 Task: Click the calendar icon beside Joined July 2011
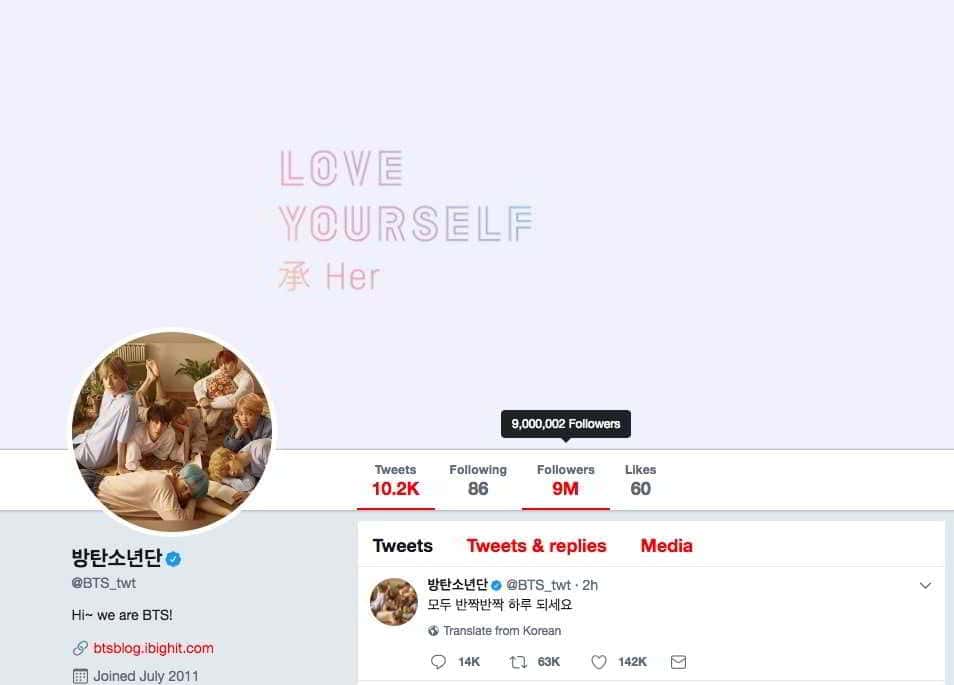[80, 676]
